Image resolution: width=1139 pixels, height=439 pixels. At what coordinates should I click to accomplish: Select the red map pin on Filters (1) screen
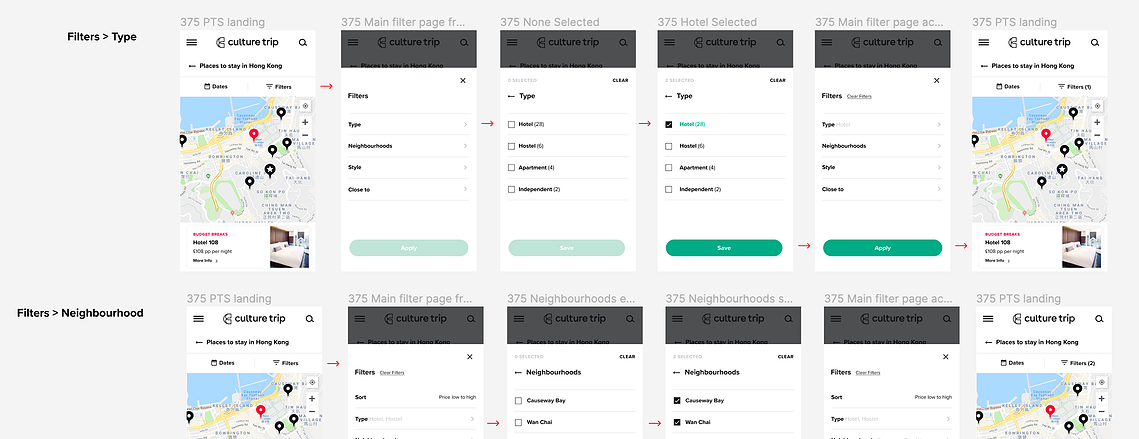(1045, 134)
